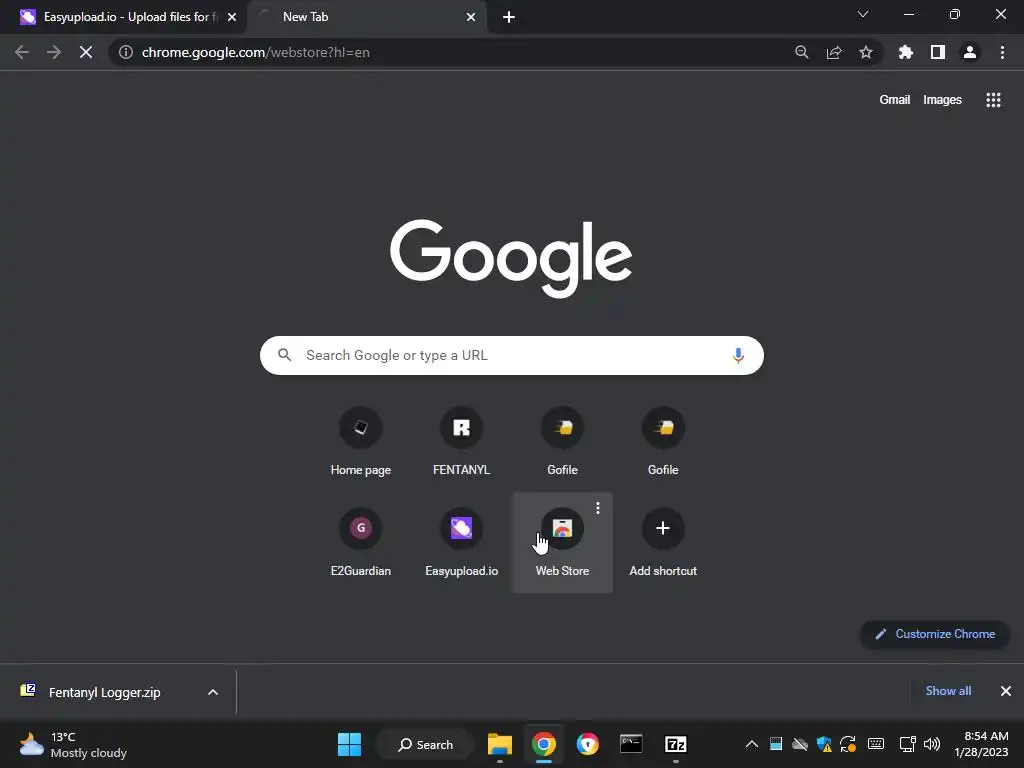Open Windows Start menu
Image resolution: width=1024 pixels, height=768 pixels.
tap(349, 744)
